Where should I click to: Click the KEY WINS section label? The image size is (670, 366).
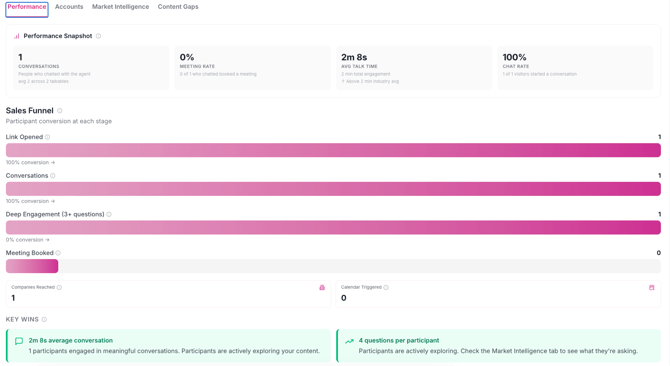[22, 319]
